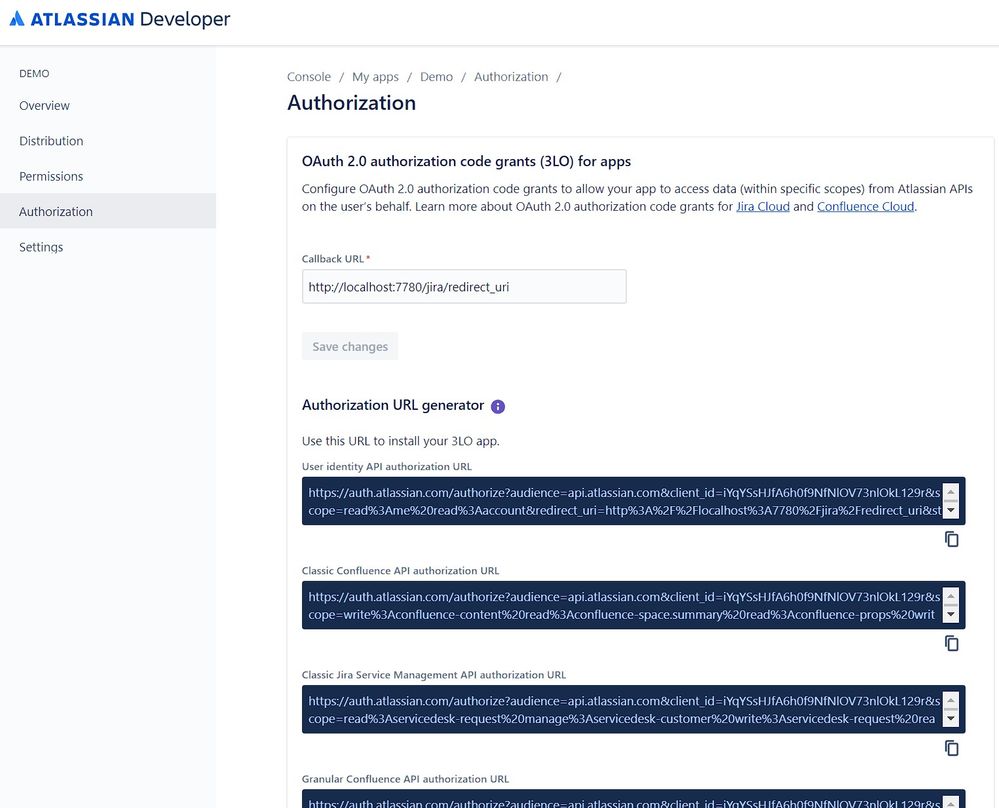The width and height of the screenshot is (999, 808).
Task: Click the Save changes button
Action: pyautogui.click(x=350, y=346)
